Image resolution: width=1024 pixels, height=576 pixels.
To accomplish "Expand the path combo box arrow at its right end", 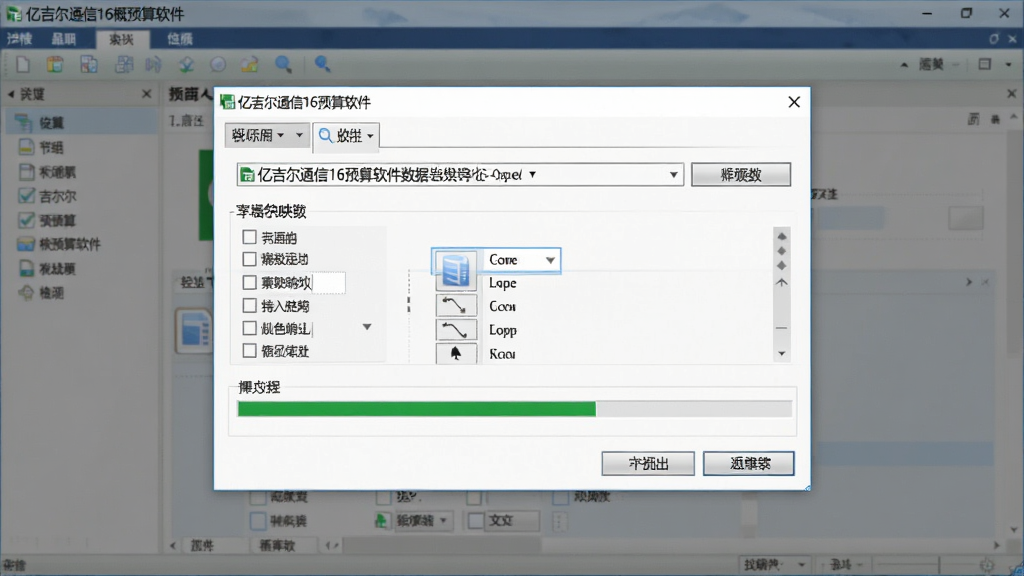I will 673,175.
